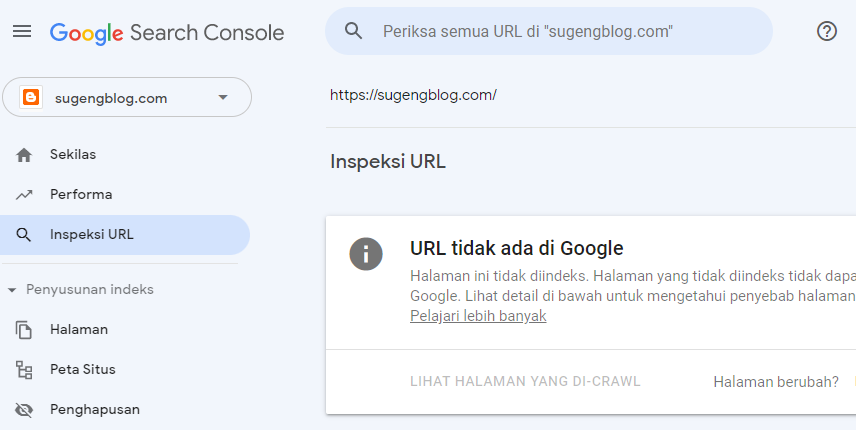Click the Blogger icon in the property selector
Viewport: 856px width, 430px height.
click(32, 97)
